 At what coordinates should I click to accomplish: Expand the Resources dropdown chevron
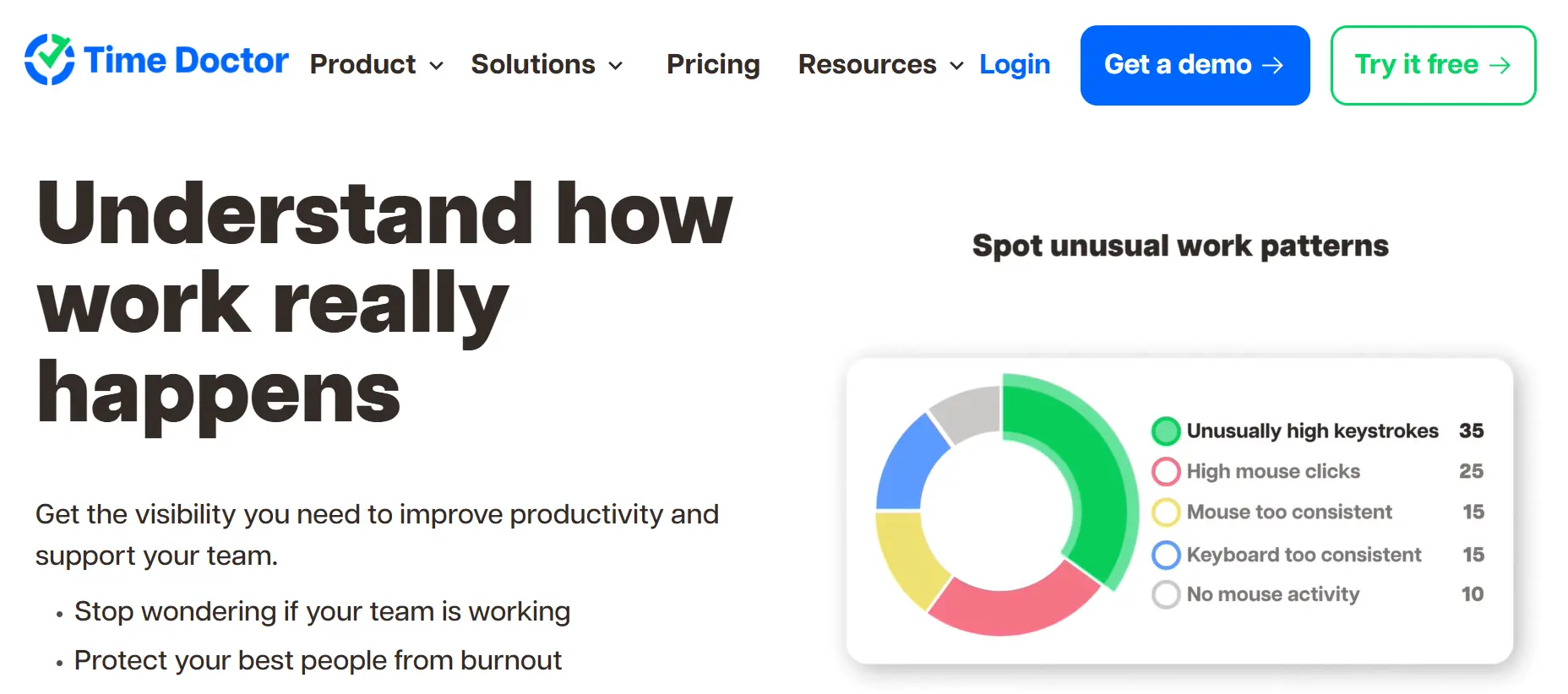(956, 66)
